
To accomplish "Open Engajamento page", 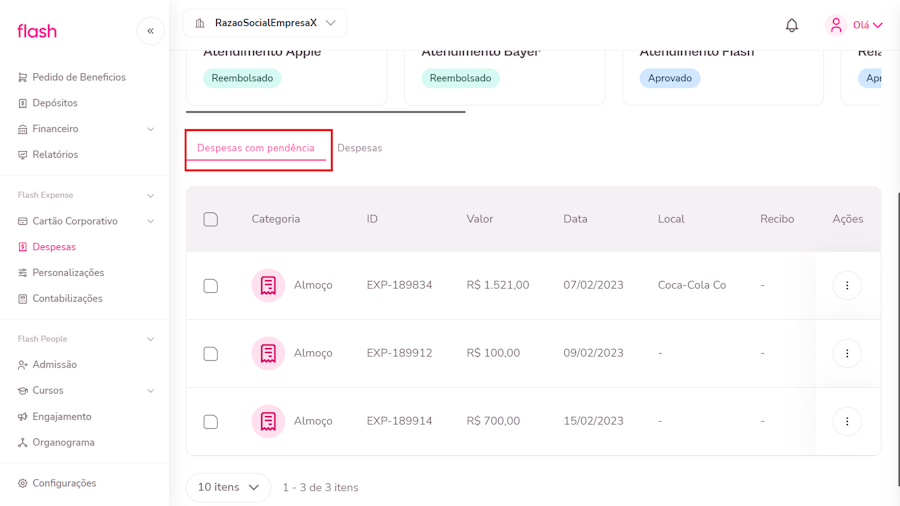I will click(61, 417).
